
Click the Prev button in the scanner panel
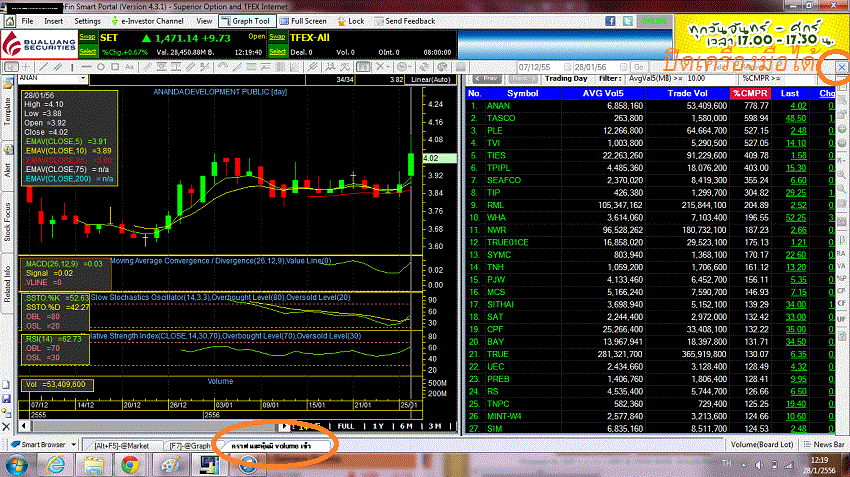[487, 79]
